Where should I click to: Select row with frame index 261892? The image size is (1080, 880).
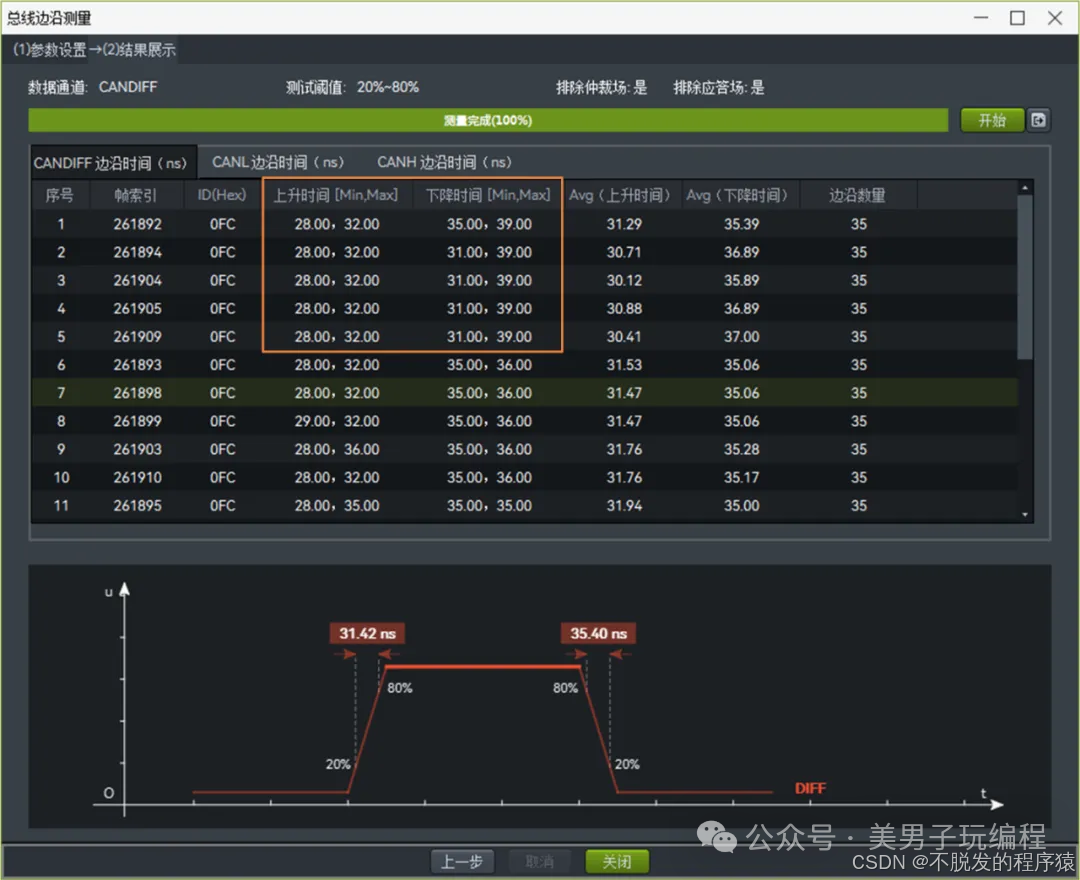click(137, 224)
